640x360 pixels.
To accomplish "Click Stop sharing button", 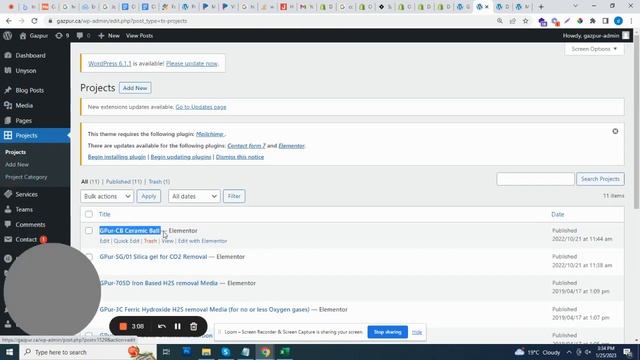I will point(387,332).
